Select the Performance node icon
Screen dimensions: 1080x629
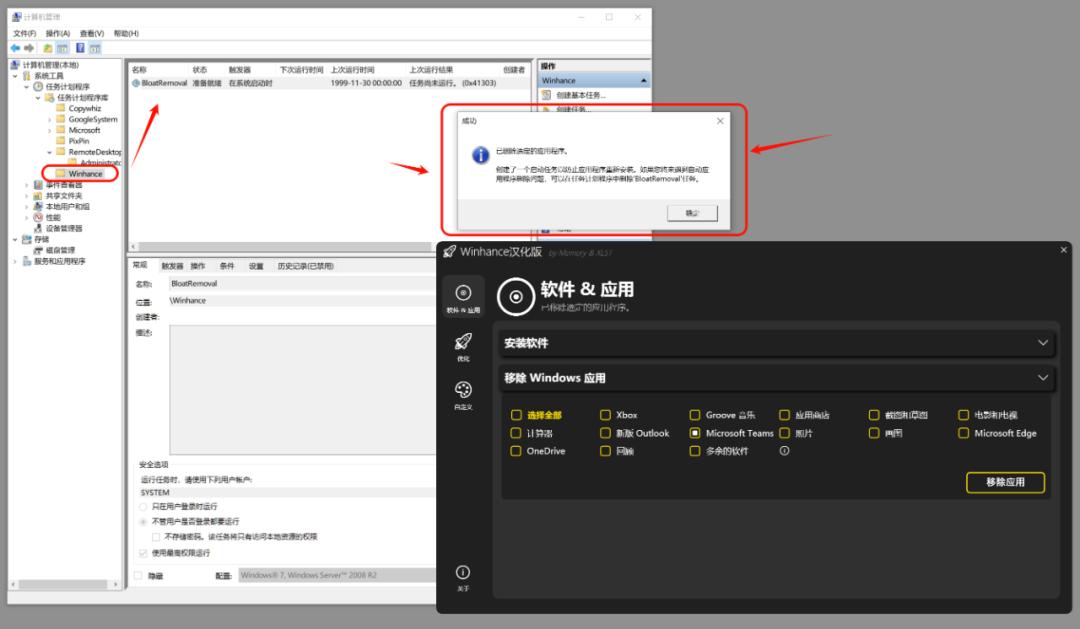pos(38,217)
